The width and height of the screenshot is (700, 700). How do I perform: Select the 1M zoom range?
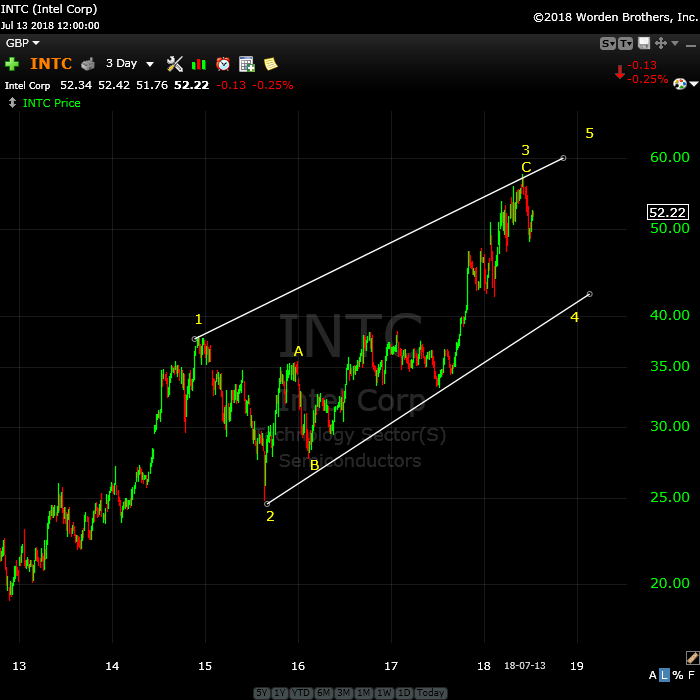click(x=363, y=693)
